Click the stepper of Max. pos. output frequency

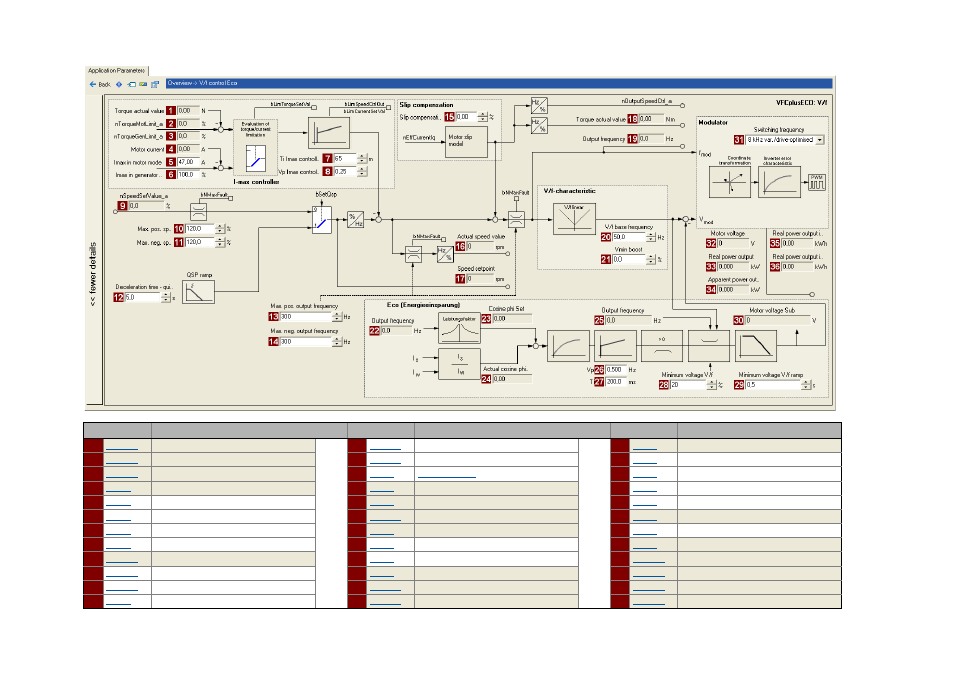337,317
